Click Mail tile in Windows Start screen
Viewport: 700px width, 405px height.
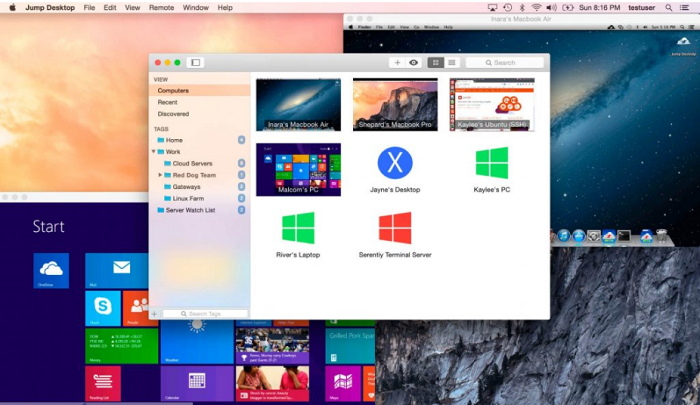117,271
